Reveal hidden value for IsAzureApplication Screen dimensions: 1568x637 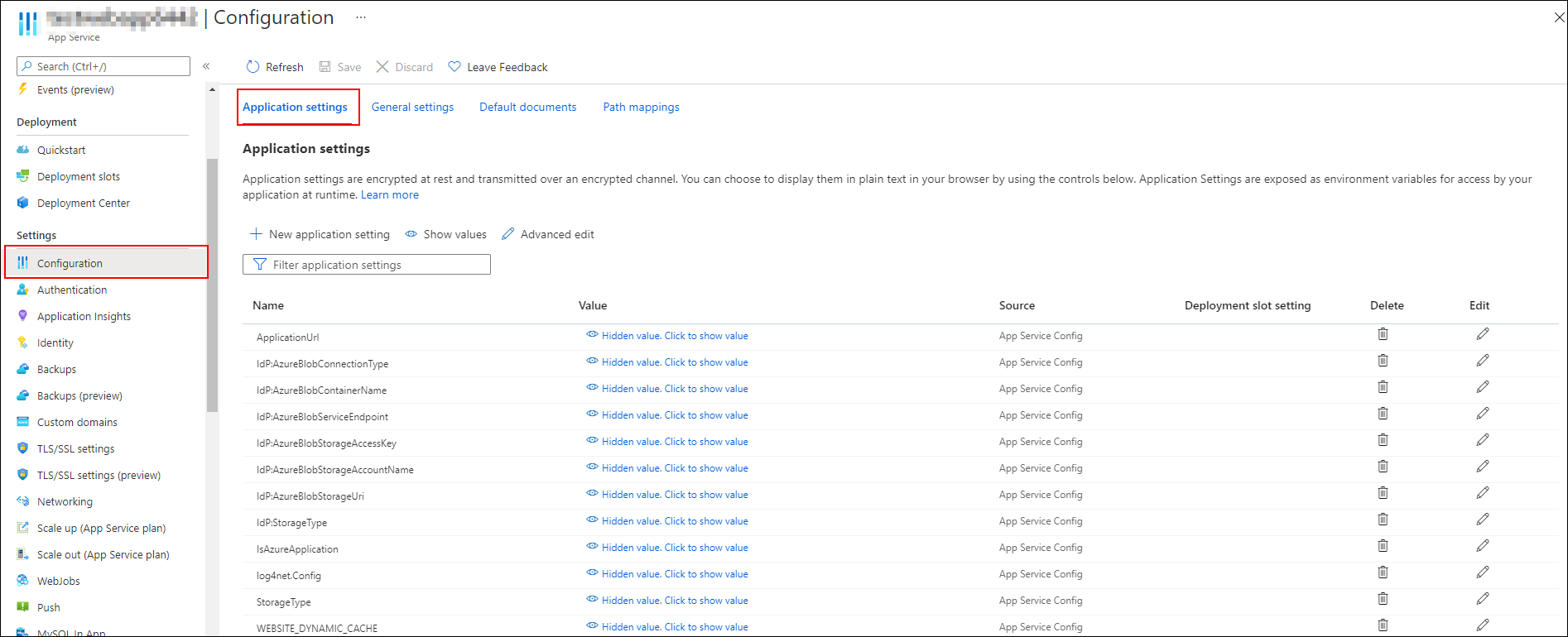tap(667, 548)
